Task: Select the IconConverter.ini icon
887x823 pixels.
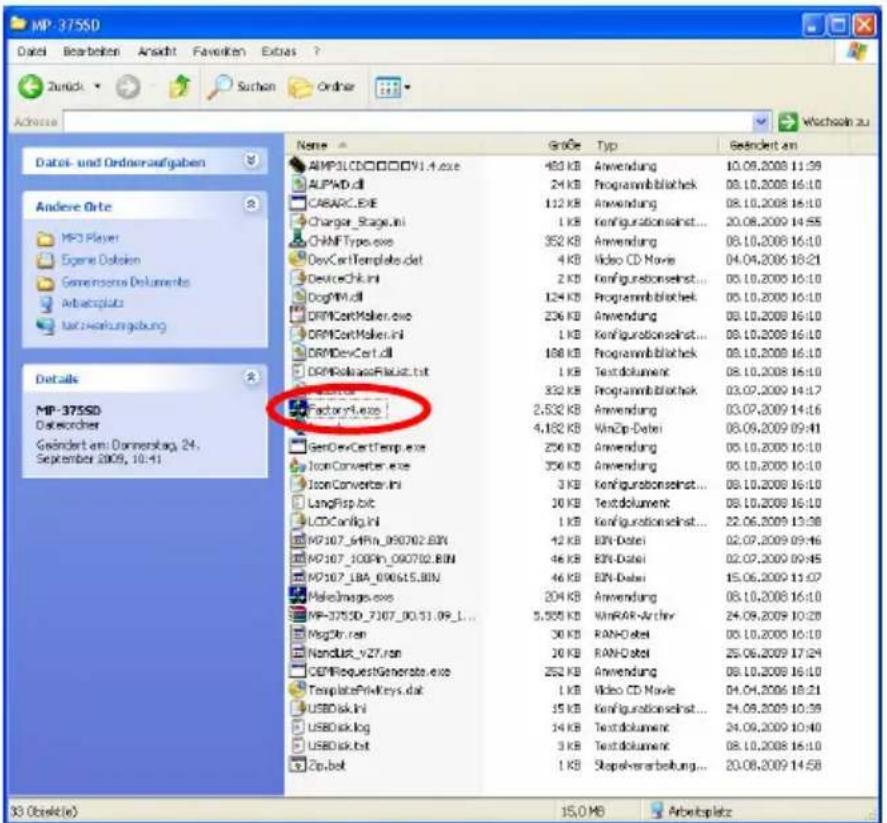Action: click(x=298, y=484)
